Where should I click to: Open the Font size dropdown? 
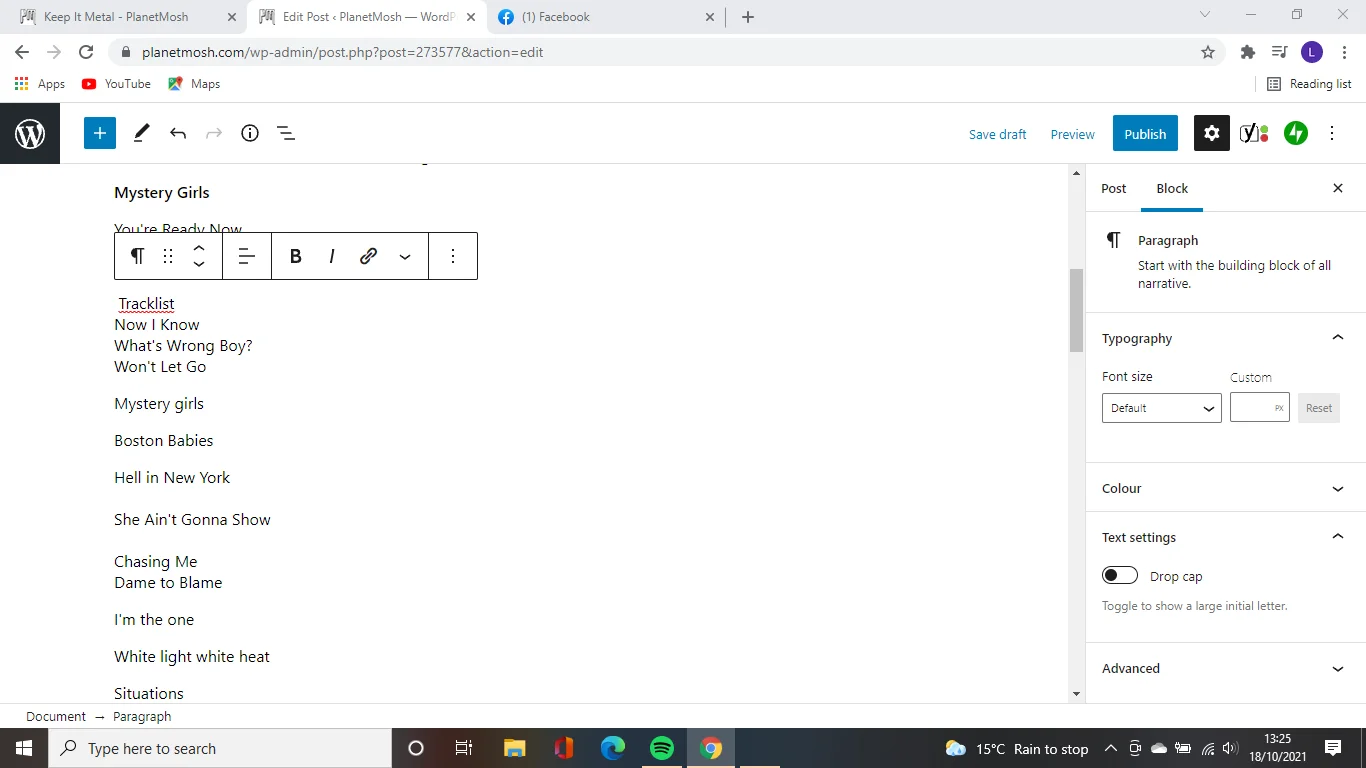coord(1161,408)
